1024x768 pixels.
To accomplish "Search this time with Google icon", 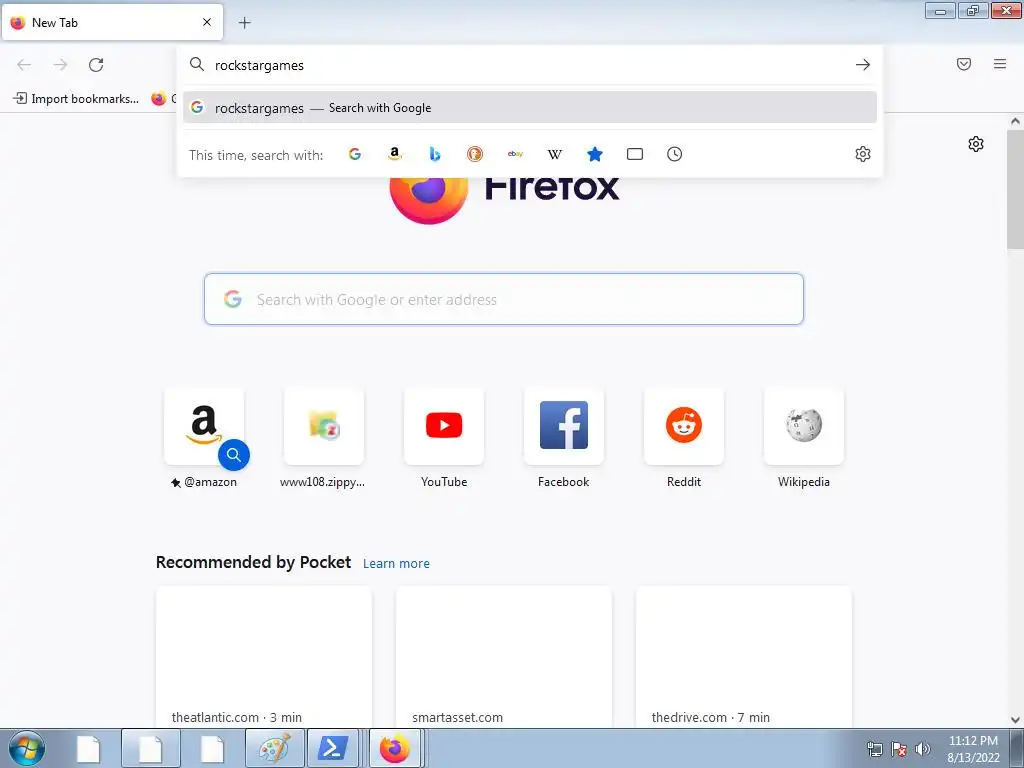I will [355, 154].
